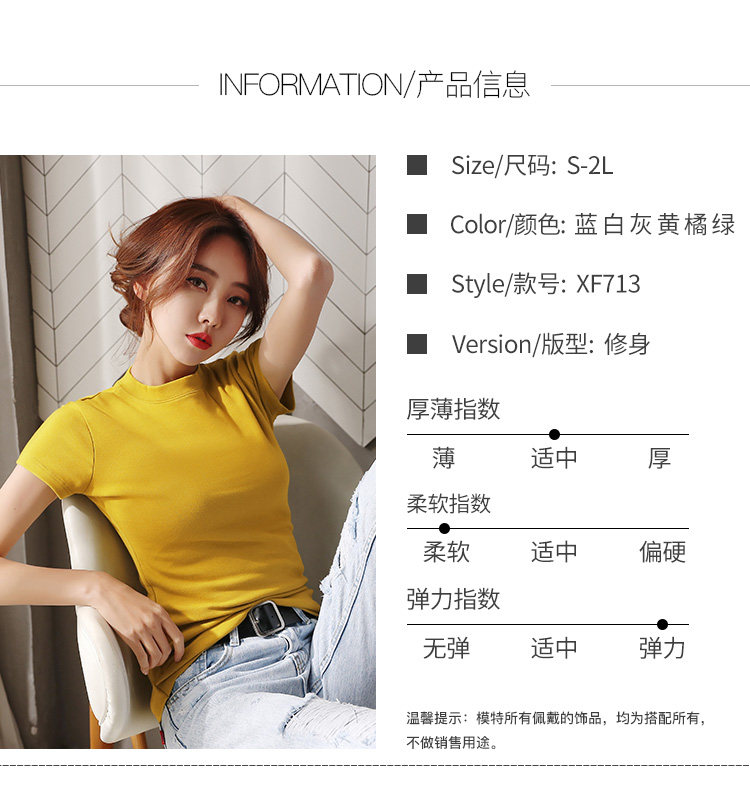750x806 pixels.
Task: Select the 弹力 label under elasticity scale
Action: tap(662, 648)
